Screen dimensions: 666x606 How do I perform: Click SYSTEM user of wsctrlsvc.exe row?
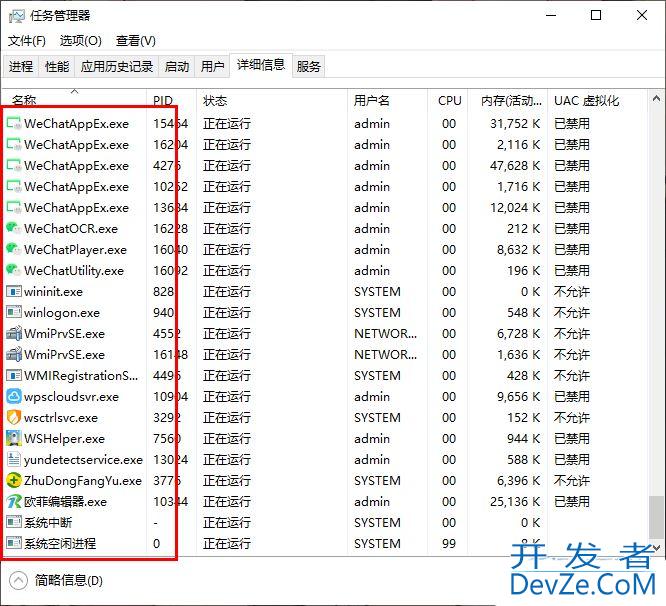click(377, 418)
